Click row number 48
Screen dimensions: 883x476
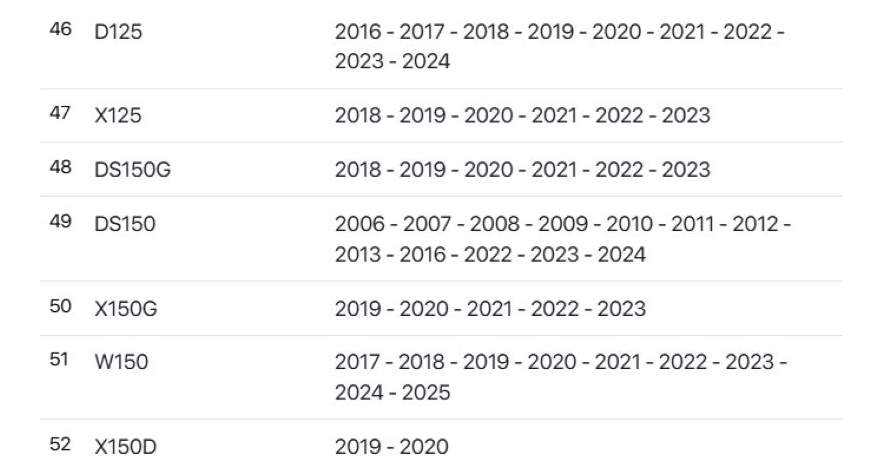pos(59,168)
